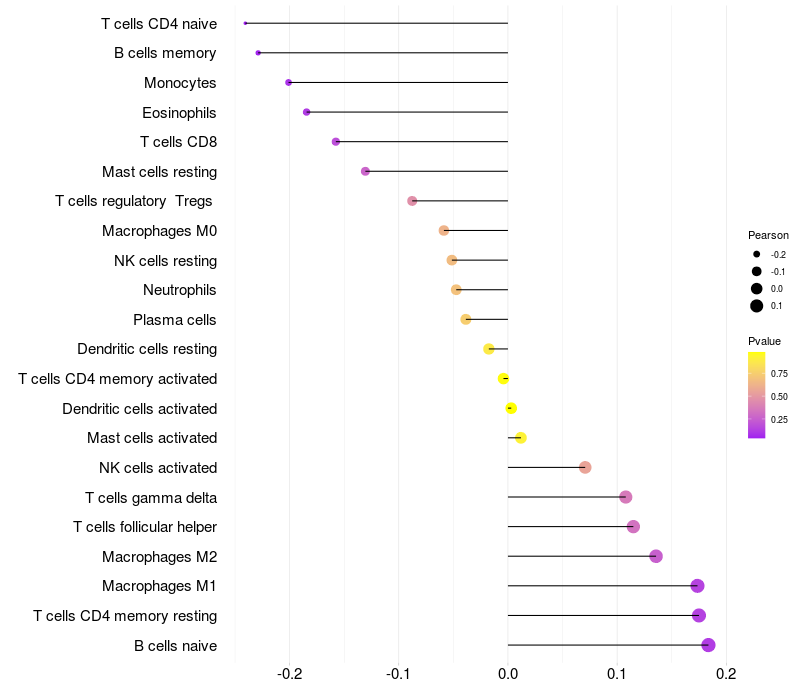Select the 'Macrophages M2' axis label
This screenshot has height=700, width=800.
[x=159, y=556]
